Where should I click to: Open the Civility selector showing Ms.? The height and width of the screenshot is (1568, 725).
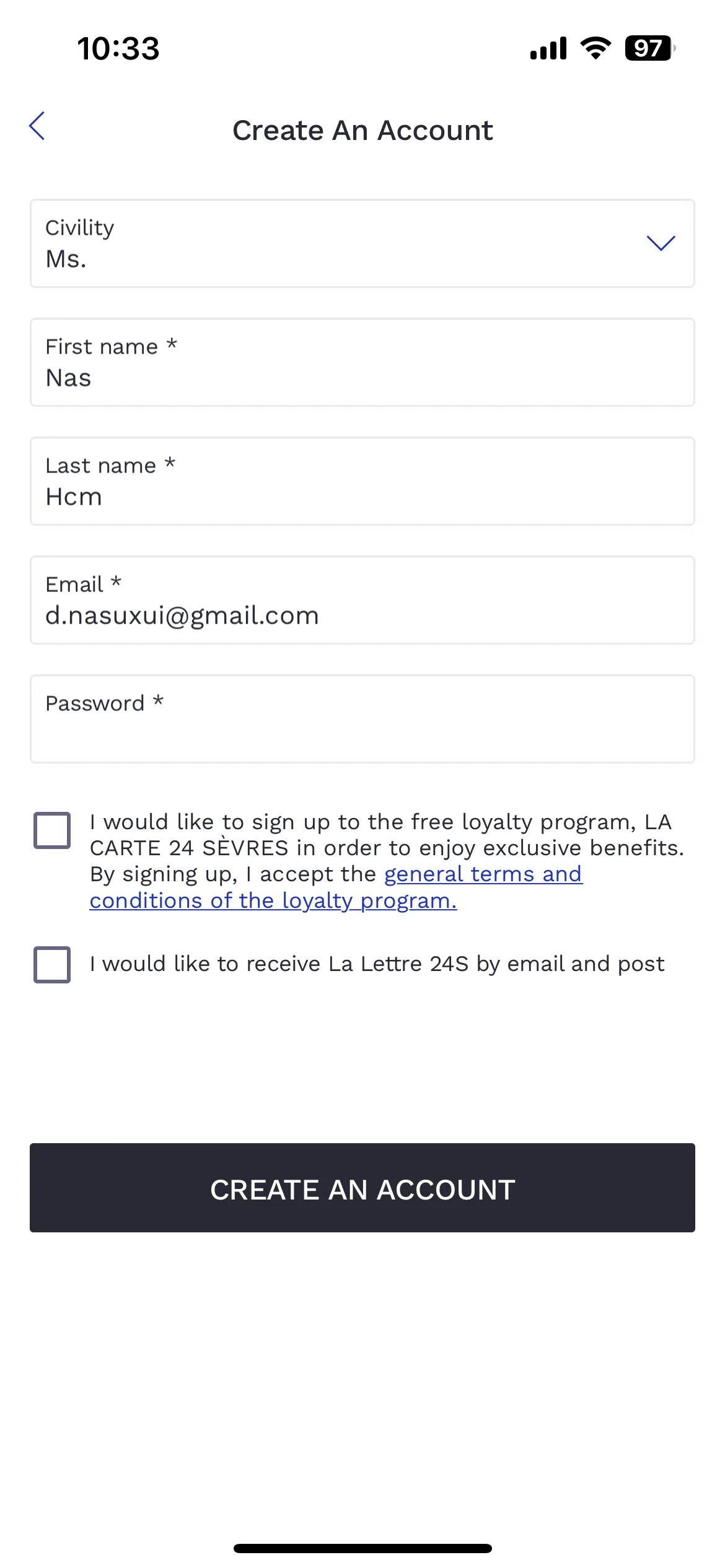[362, 243]
